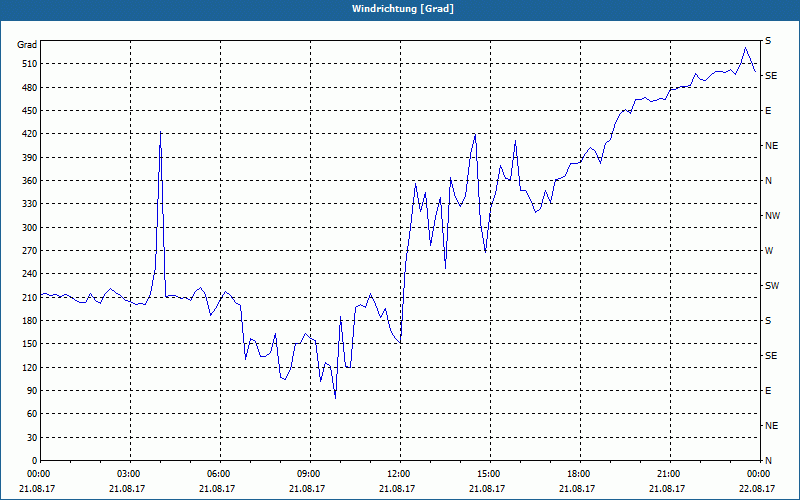Select the 420 degree axis label
The height and width of the screenshot is (500, 800).
point(30,134)
